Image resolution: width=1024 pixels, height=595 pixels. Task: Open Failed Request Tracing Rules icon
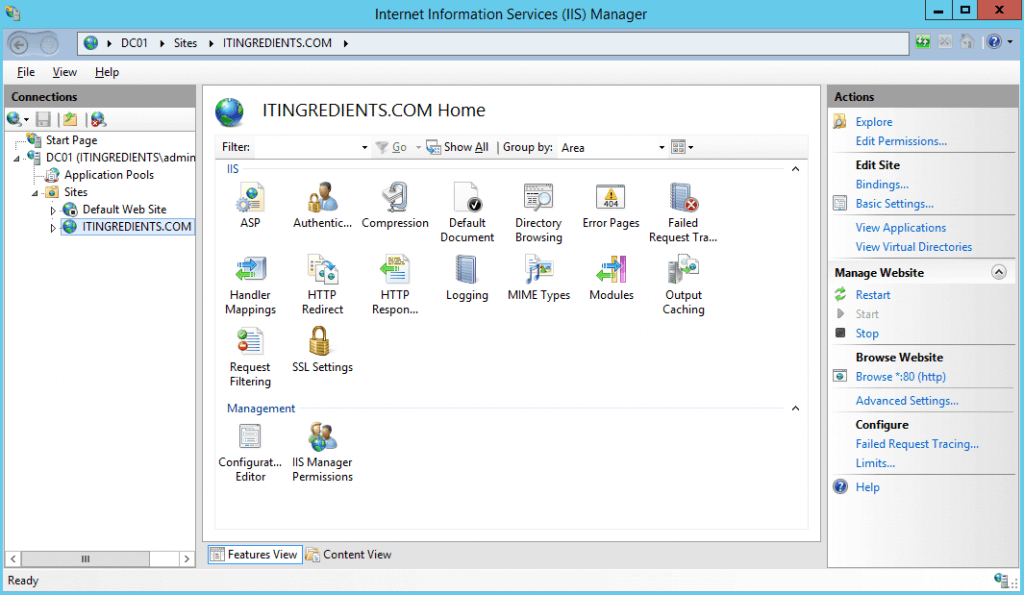pos(683,213)
